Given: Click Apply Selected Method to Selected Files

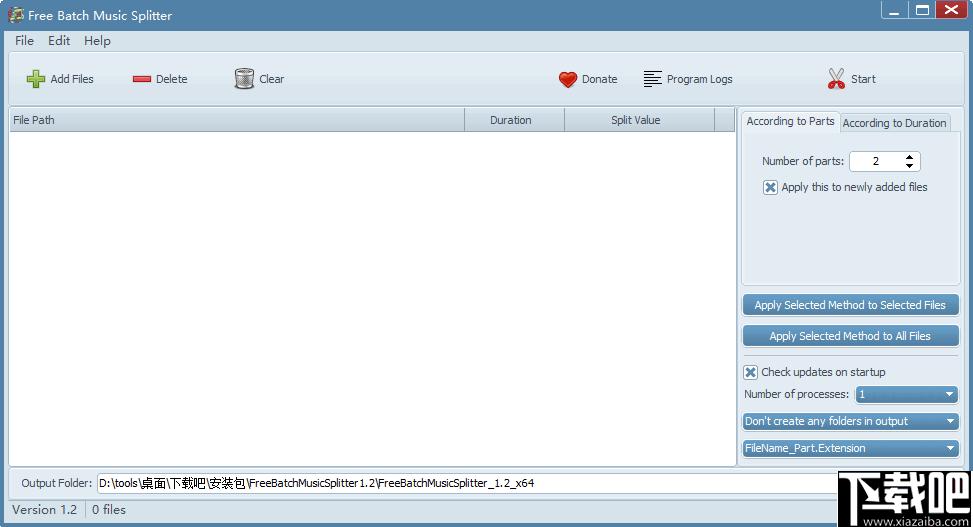Looking at the screenshot, I should [x=850, y=305].
